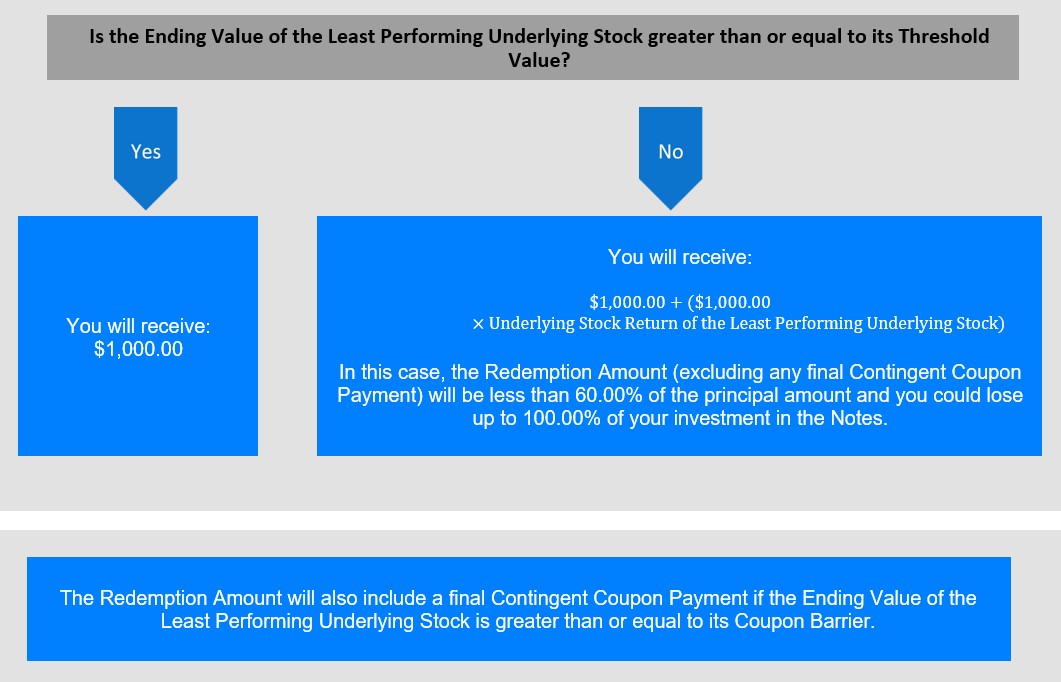Click the 'Yes' label text
Image resolution: width=1061 pixels, height=682 pixels.
click(x=145, y=152)
